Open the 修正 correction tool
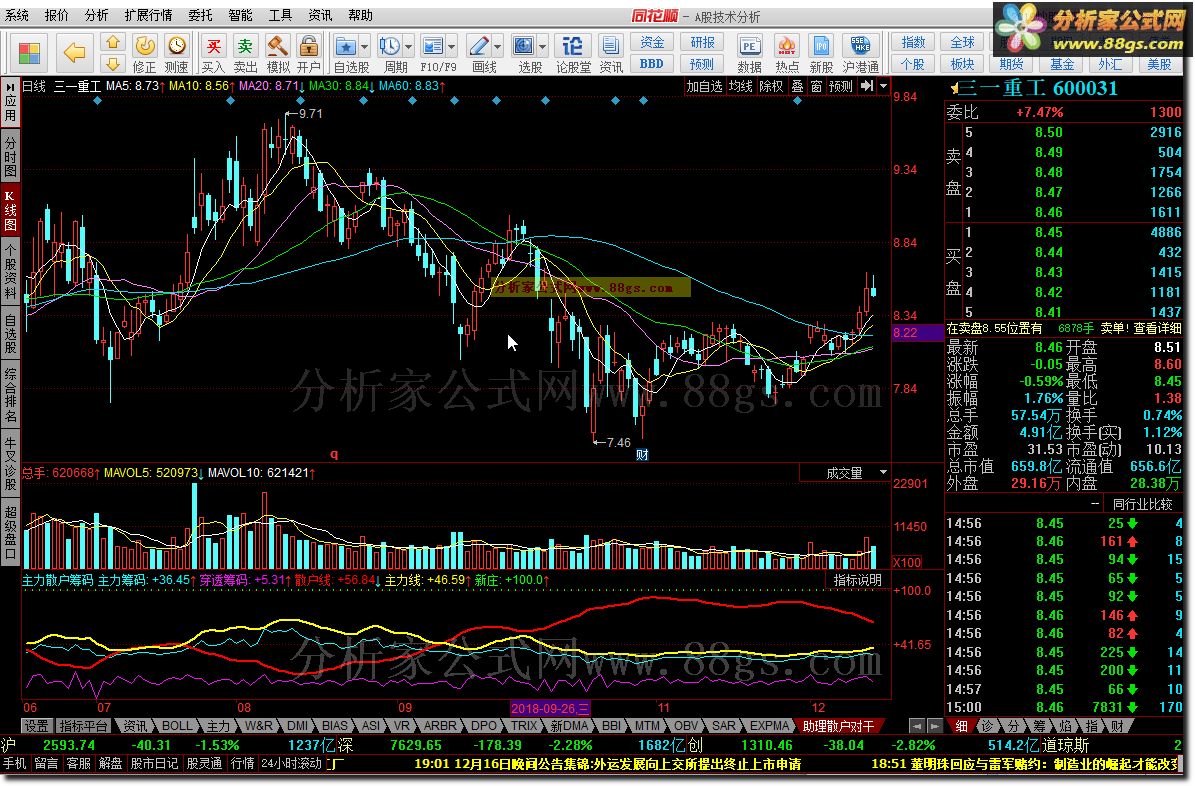The width and height of the screenshot is (1195, 786). tap(145, 54)
